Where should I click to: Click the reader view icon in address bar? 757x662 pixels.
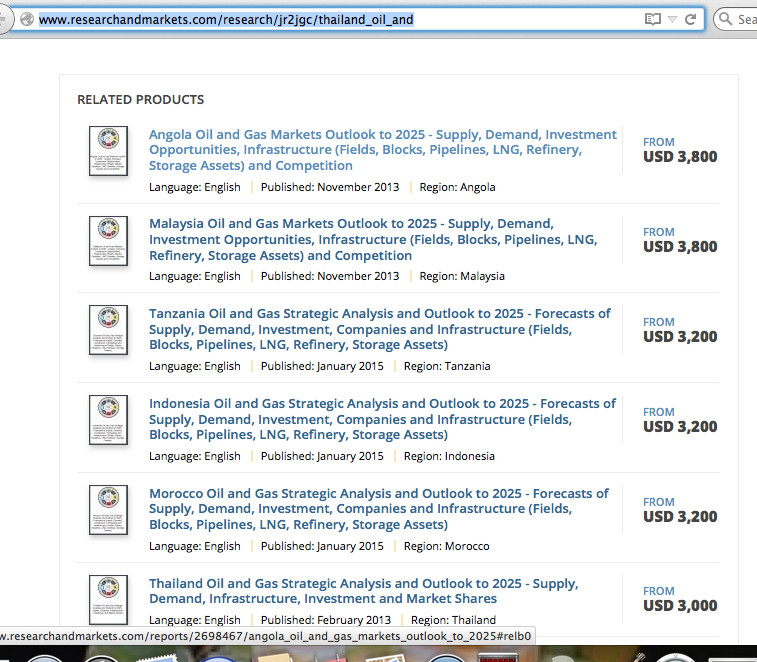click(653, 19)
